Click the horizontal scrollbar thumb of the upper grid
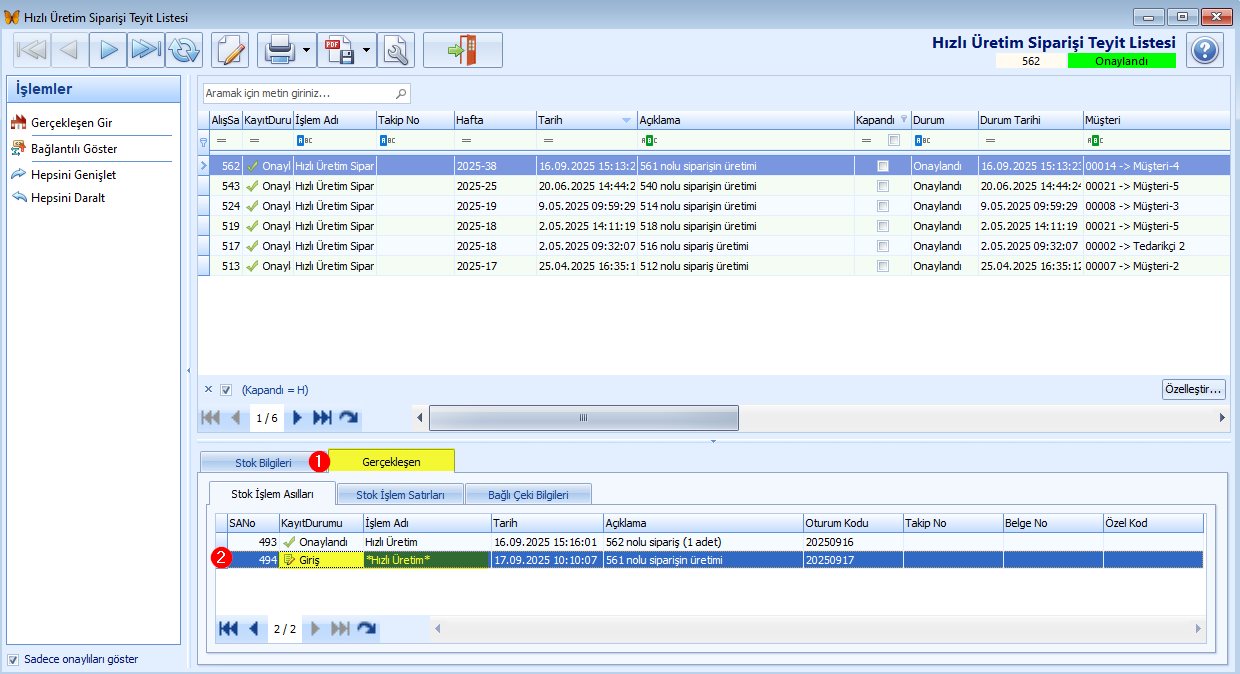1240x674 pixels. [583, 417]
